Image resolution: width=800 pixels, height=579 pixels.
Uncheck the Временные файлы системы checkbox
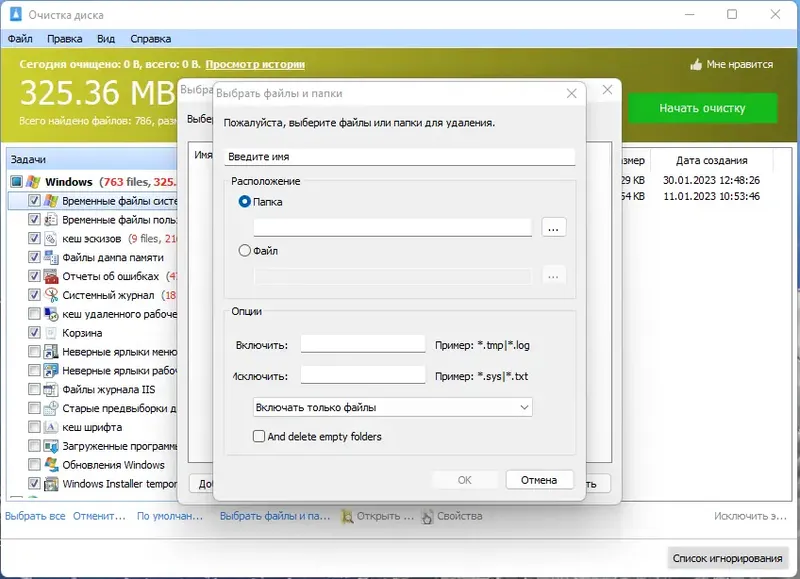pyautogui.click(x=34, y=200)
